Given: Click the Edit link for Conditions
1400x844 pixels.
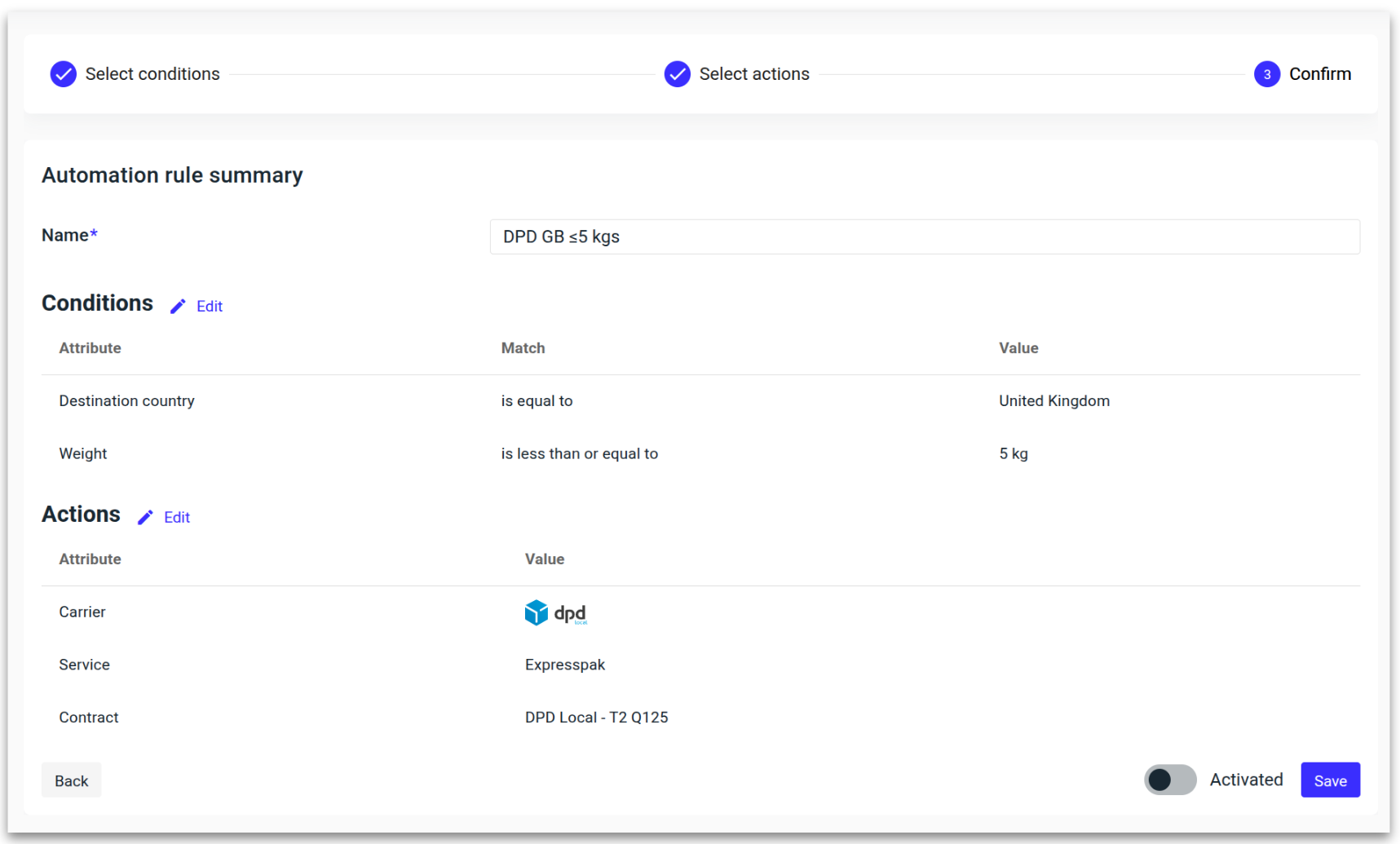Looking at the screenshot, I should 210,307.
